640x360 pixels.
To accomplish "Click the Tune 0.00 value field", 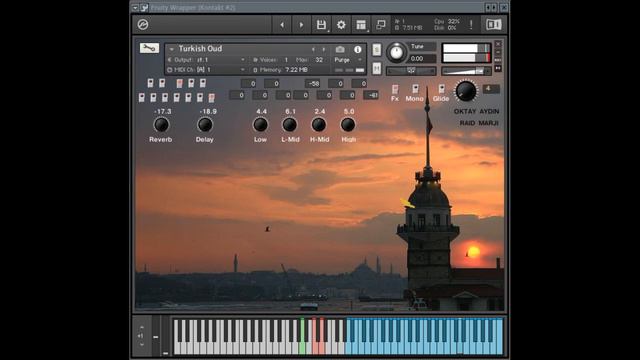I will tap(423, 59).
